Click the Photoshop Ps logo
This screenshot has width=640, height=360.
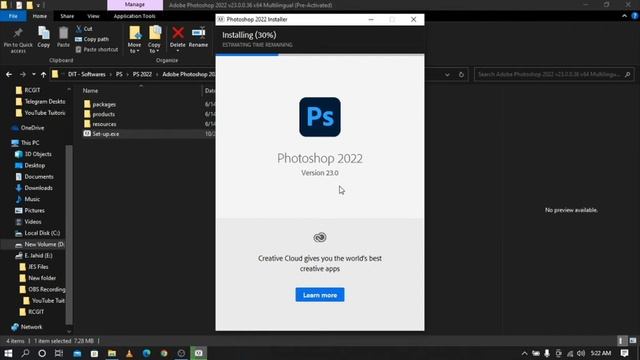tap(320, 117)
